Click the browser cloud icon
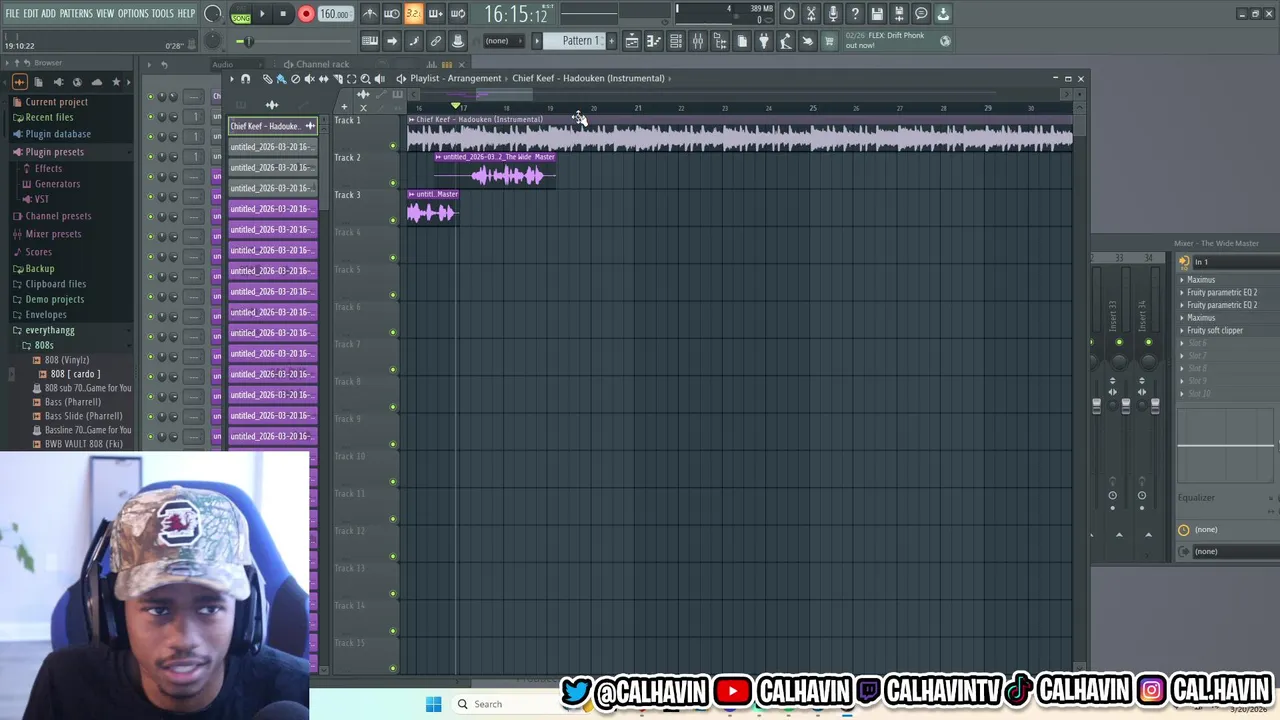This screenshot has width=1280, height=720. point(96,82)
